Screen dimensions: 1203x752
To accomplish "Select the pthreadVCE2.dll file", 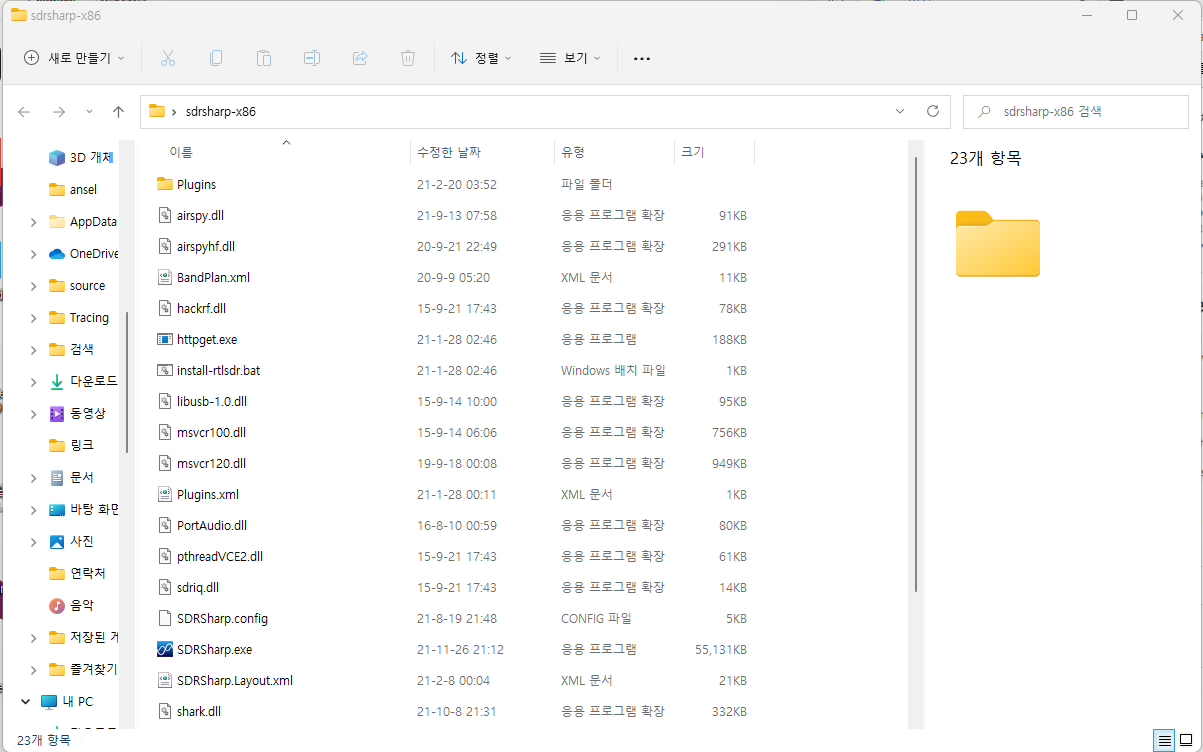I will coord(220,556).
